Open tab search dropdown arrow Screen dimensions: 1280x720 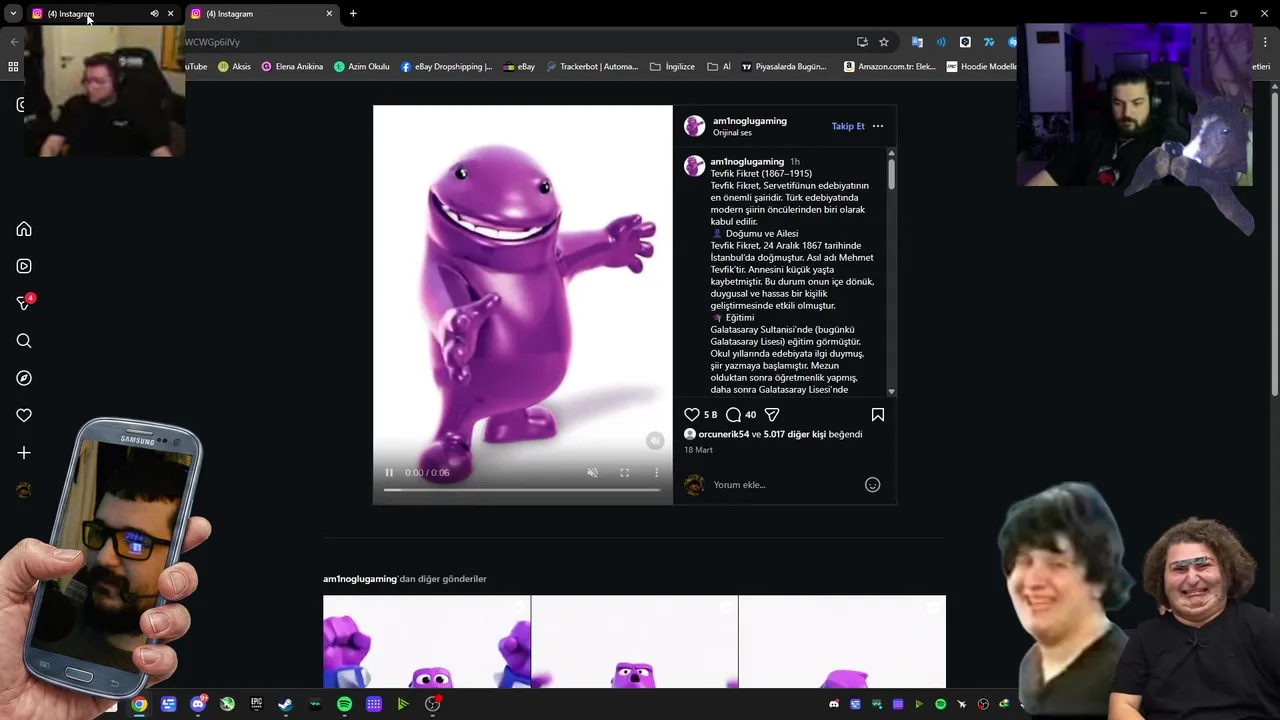(13, 14)
